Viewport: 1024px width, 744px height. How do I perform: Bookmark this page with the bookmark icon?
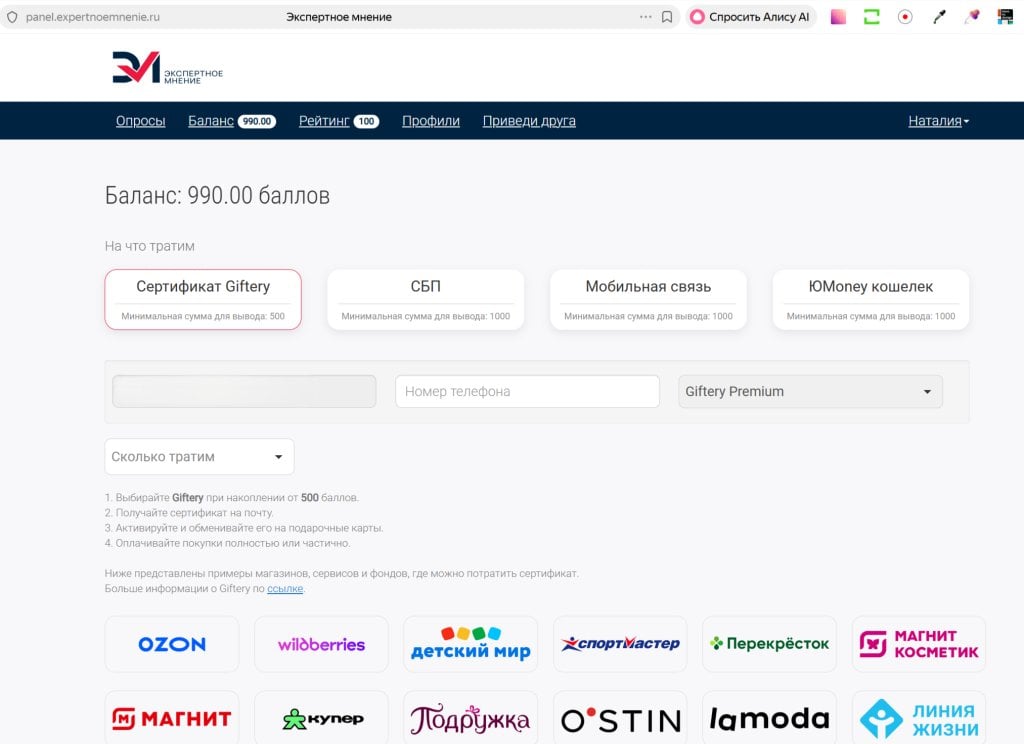click(667, 17)
